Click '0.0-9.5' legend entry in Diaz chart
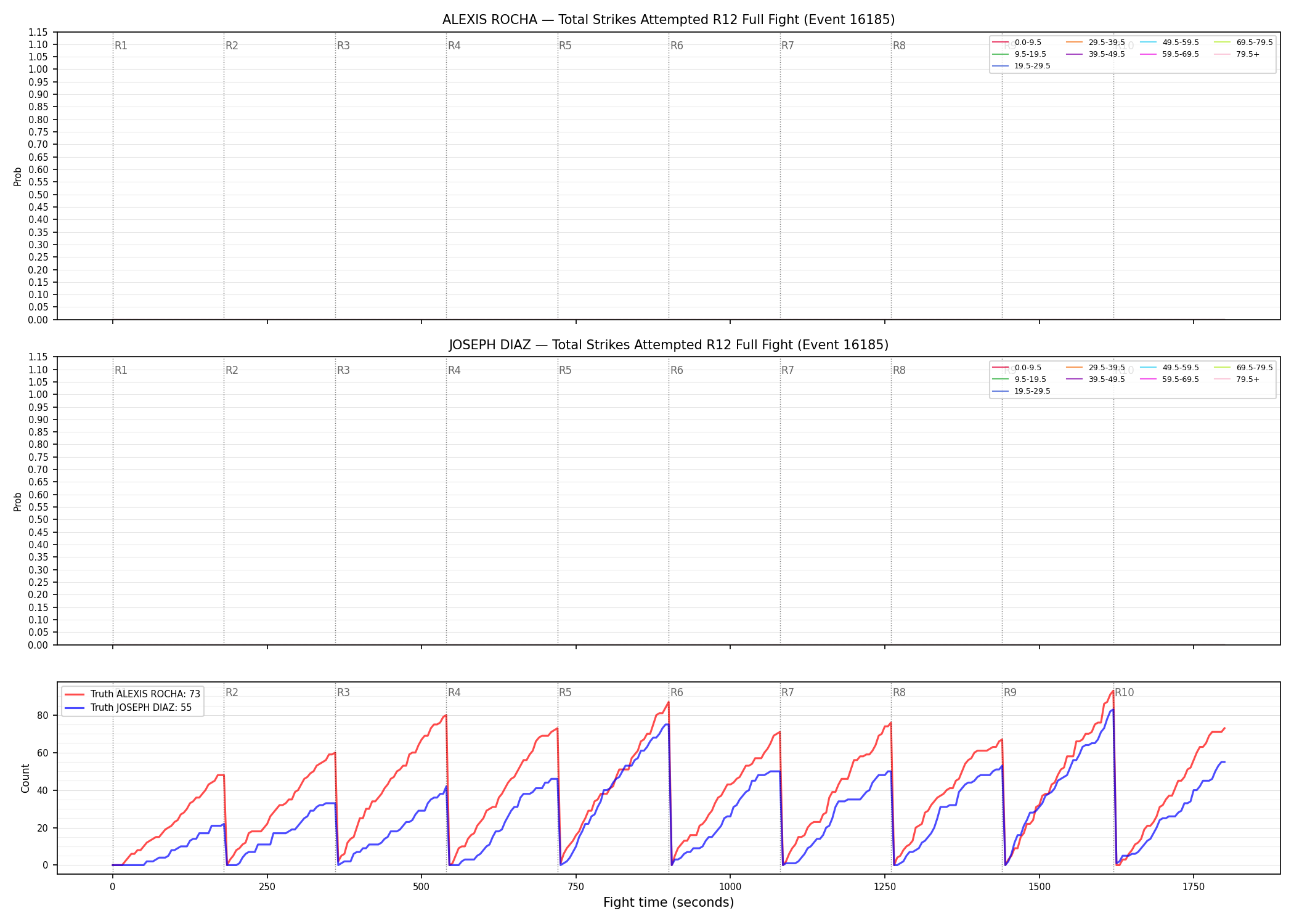The image size is (1294, 924). (x=1028, y=368)
